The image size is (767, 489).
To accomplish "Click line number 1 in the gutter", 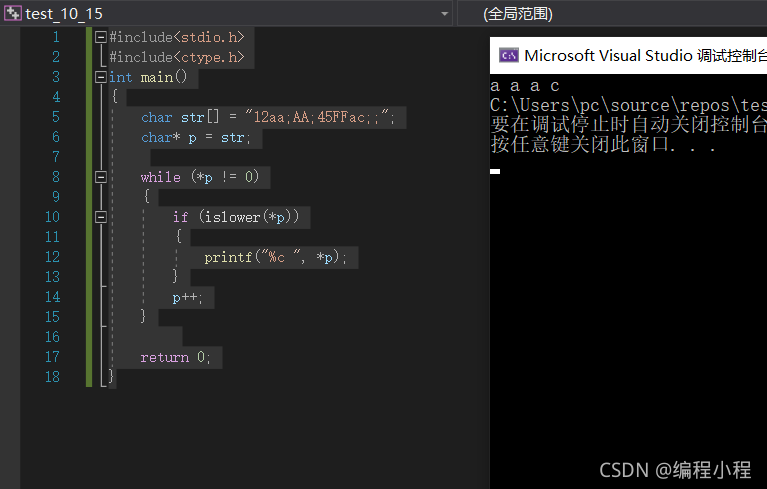I will coord(56,37).
